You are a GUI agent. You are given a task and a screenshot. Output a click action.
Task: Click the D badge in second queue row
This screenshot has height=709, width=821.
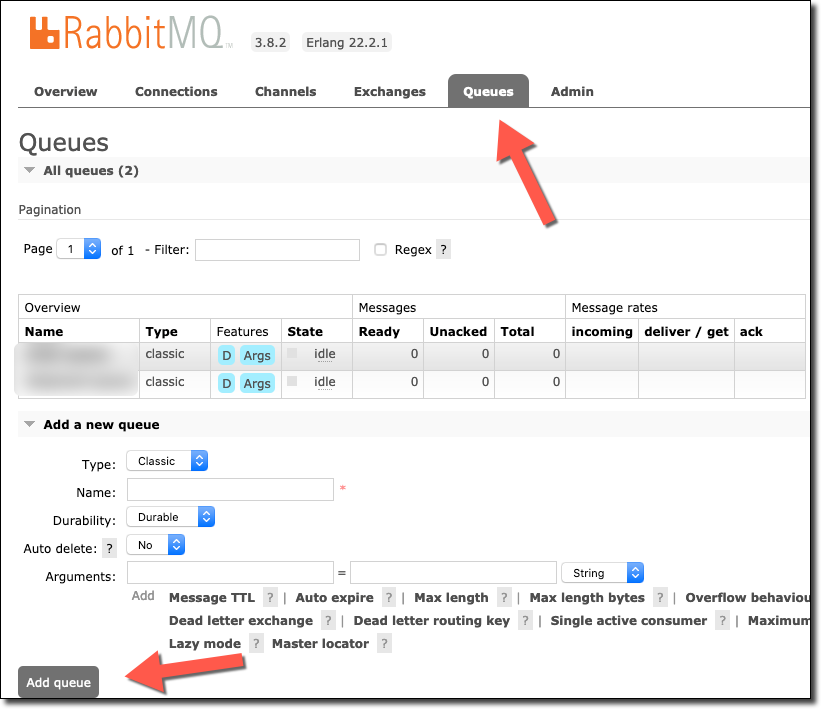(226, 383)
